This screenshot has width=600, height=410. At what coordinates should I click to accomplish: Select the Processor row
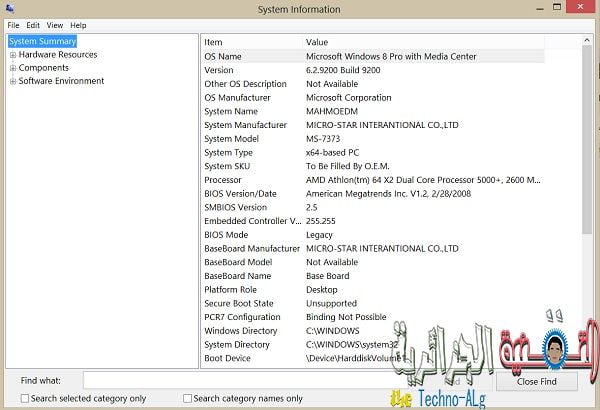pyautogui.click(x=373, y=180)
